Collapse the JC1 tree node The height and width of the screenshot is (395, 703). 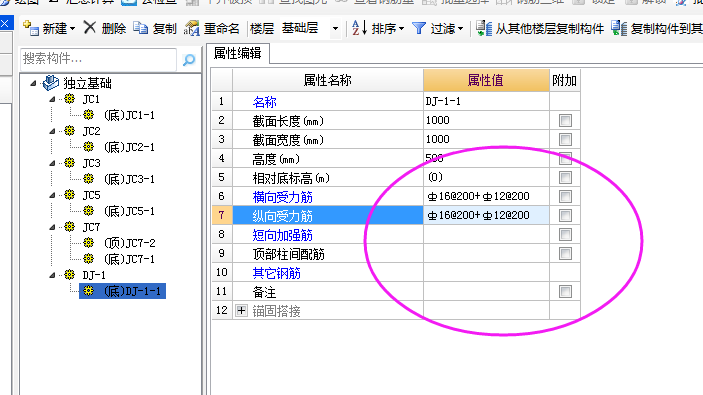click(52, 99)
